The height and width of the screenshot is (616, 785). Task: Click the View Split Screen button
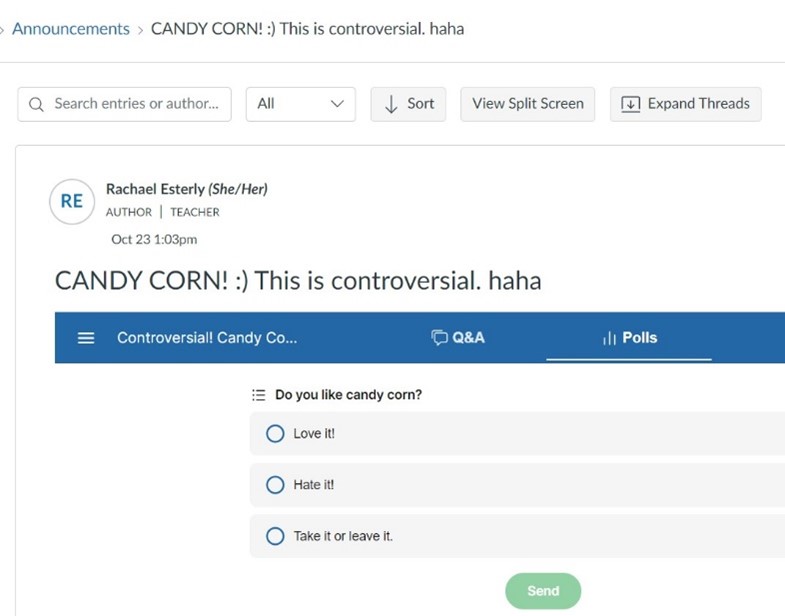[528, 104]
